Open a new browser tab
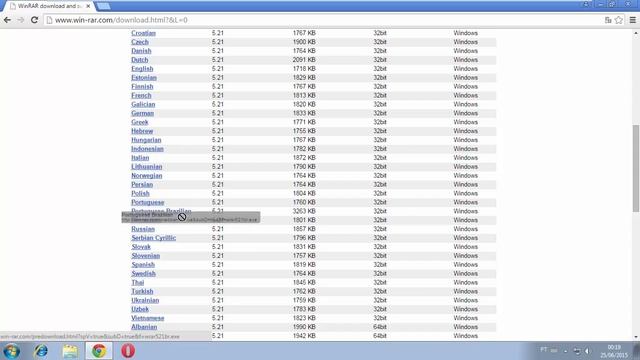Image resolution: width=640 pixels, height=360 pixels. coord(103,6)
